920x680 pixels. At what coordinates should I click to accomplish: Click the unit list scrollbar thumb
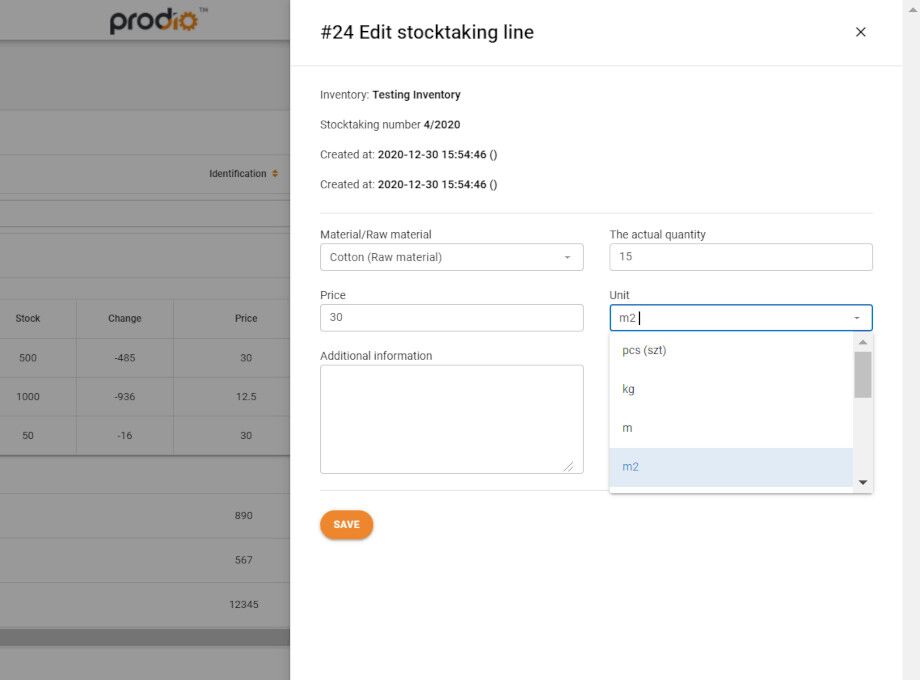[x=862, y=374]
